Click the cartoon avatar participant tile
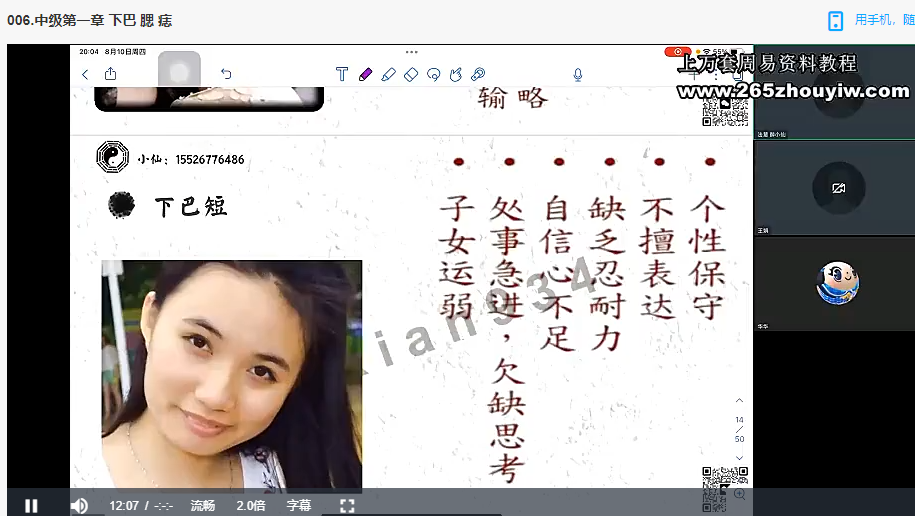This screenshot has height=516, width=915. click(838, 283)
